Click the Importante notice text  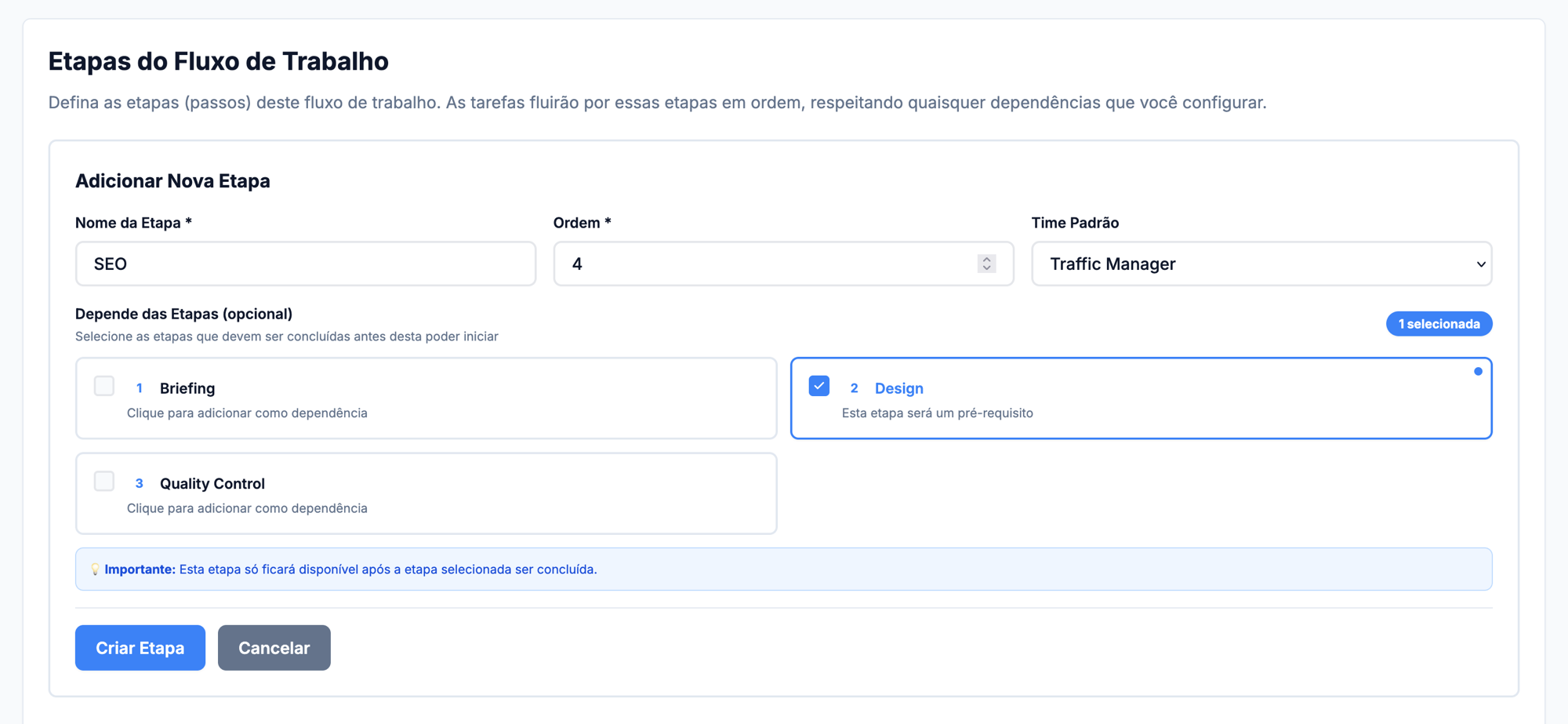click(350, 569)
